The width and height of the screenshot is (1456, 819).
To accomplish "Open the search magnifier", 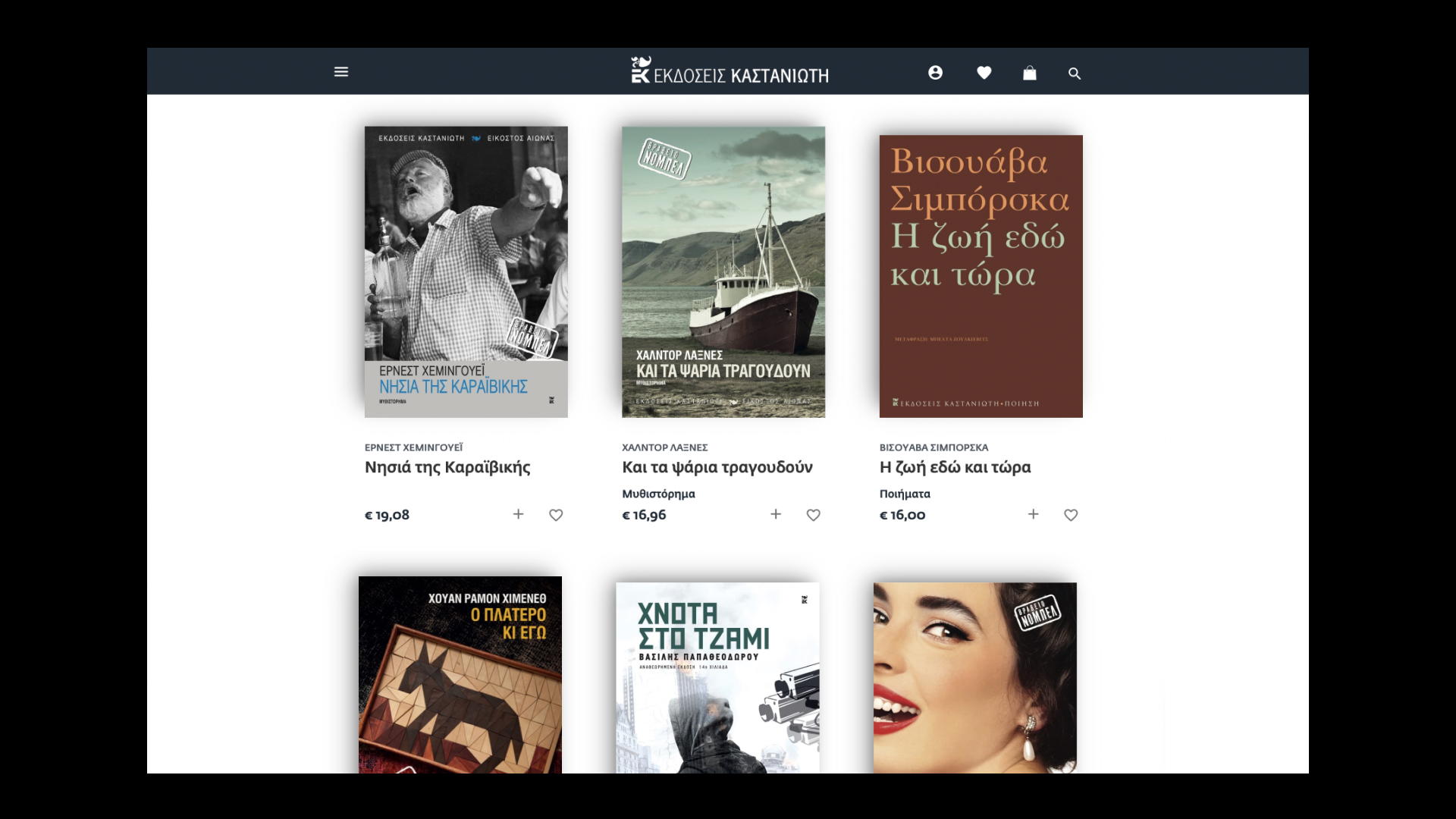I will click(1075, 74).
